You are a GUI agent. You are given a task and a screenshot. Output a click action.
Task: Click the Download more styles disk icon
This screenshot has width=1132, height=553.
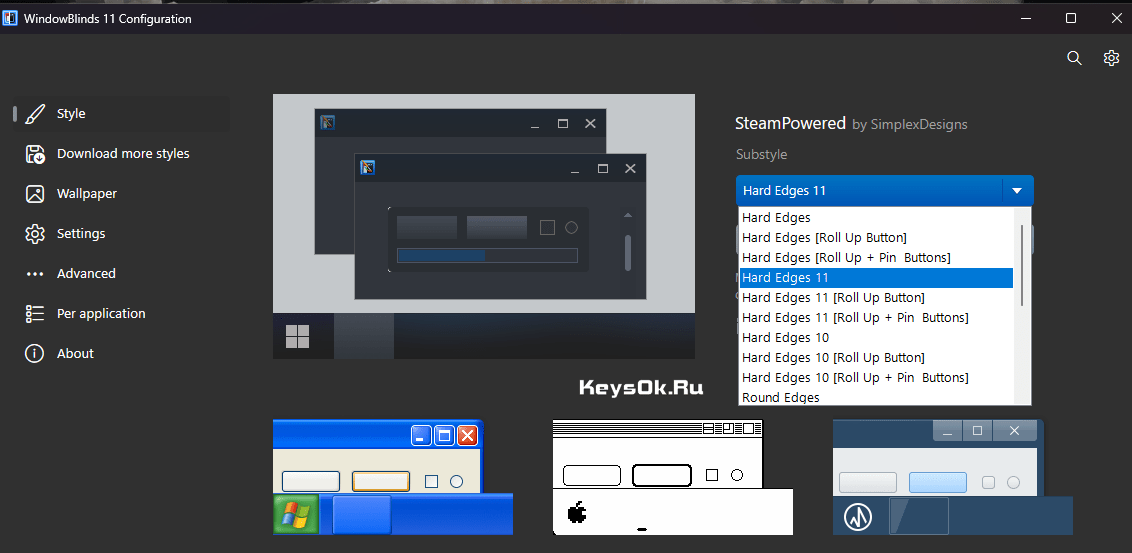35,154
